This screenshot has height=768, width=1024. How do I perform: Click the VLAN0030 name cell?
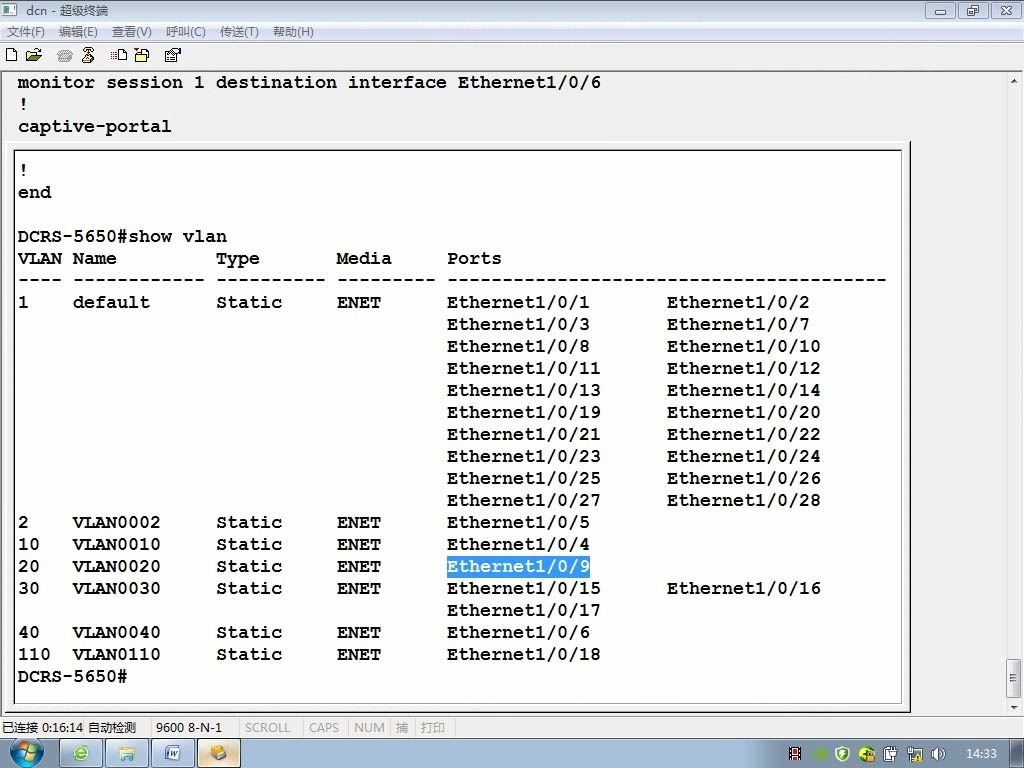pyautogui.click(x=116, y=588)
